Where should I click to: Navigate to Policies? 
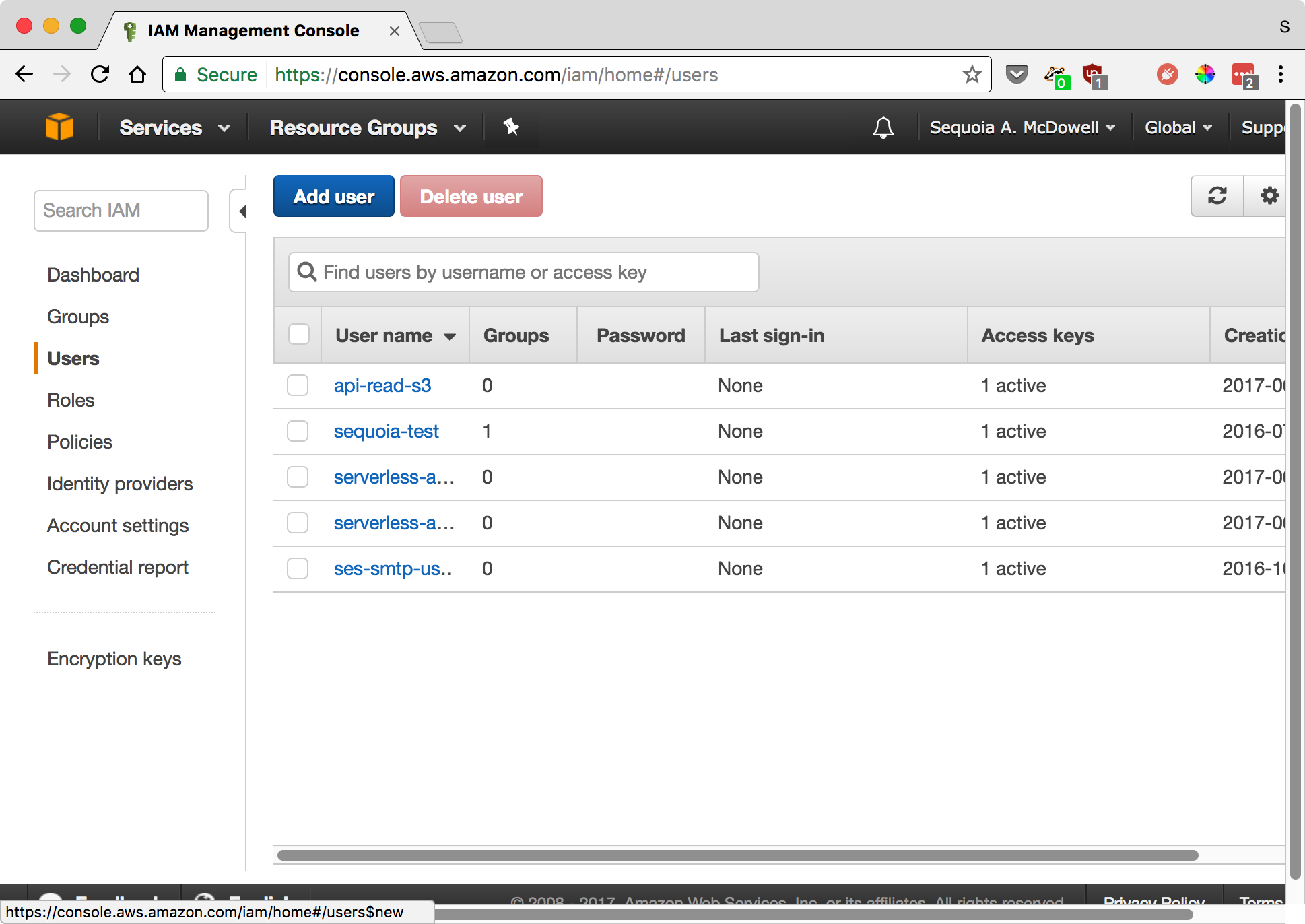(79, 442)
